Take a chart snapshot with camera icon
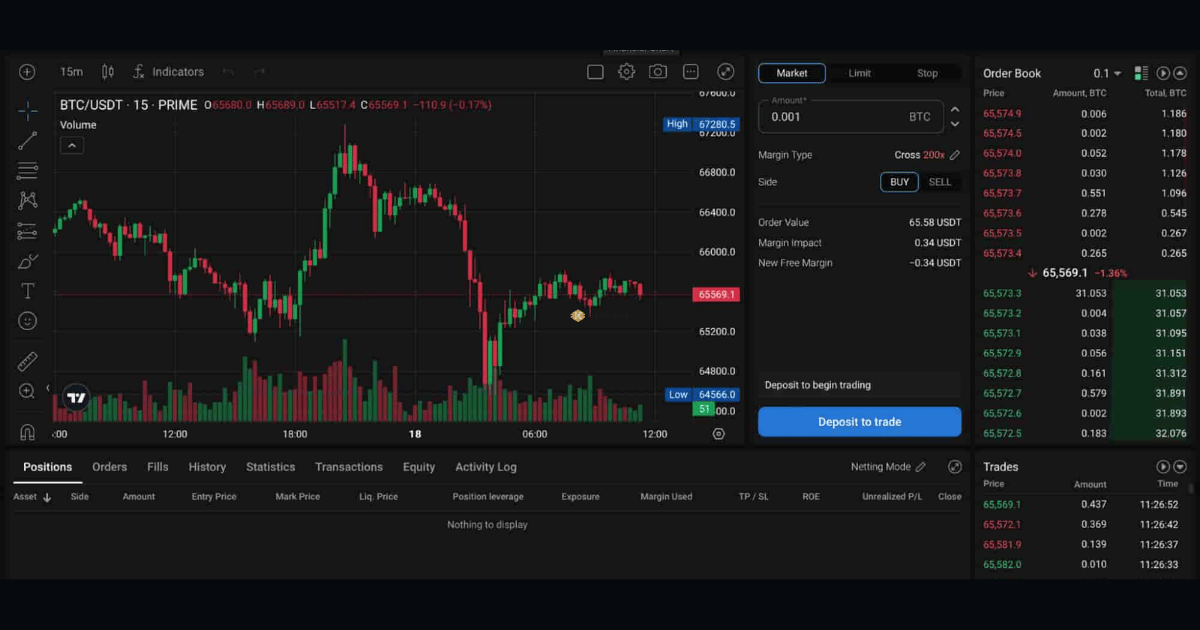Viewport: 1200px width, 630px height. pos(658,72)
